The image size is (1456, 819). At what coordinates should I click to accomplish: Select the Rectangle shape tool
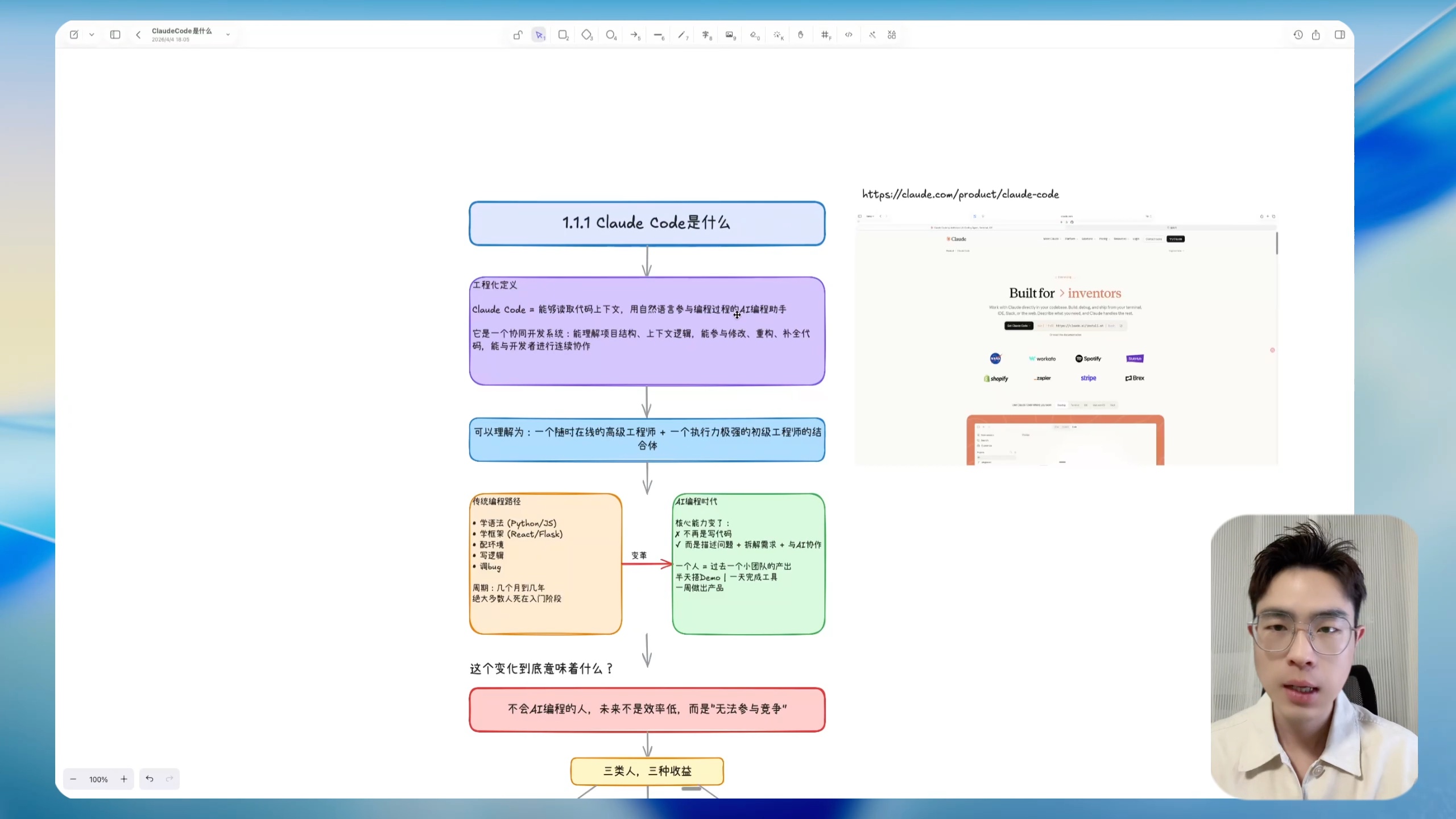point(563,35)
